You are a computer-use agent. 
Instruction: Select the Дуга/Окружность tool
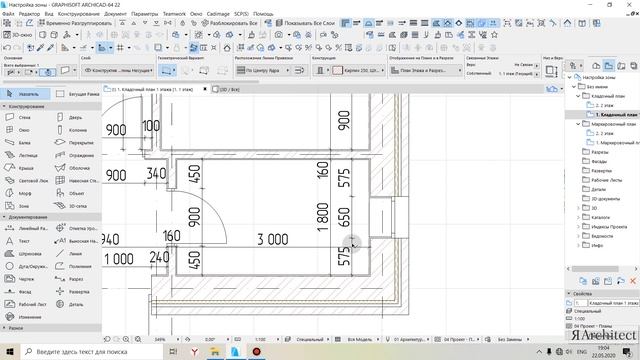pyautogui.click(x=26, y=266)
